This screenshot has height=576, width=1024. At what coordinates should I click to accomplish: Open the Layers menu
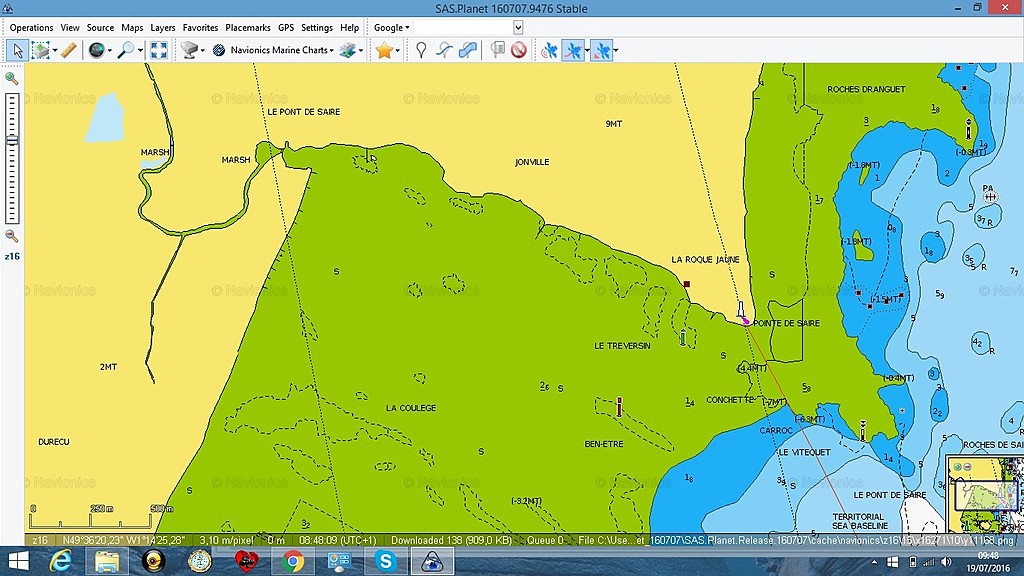(163, 28)
